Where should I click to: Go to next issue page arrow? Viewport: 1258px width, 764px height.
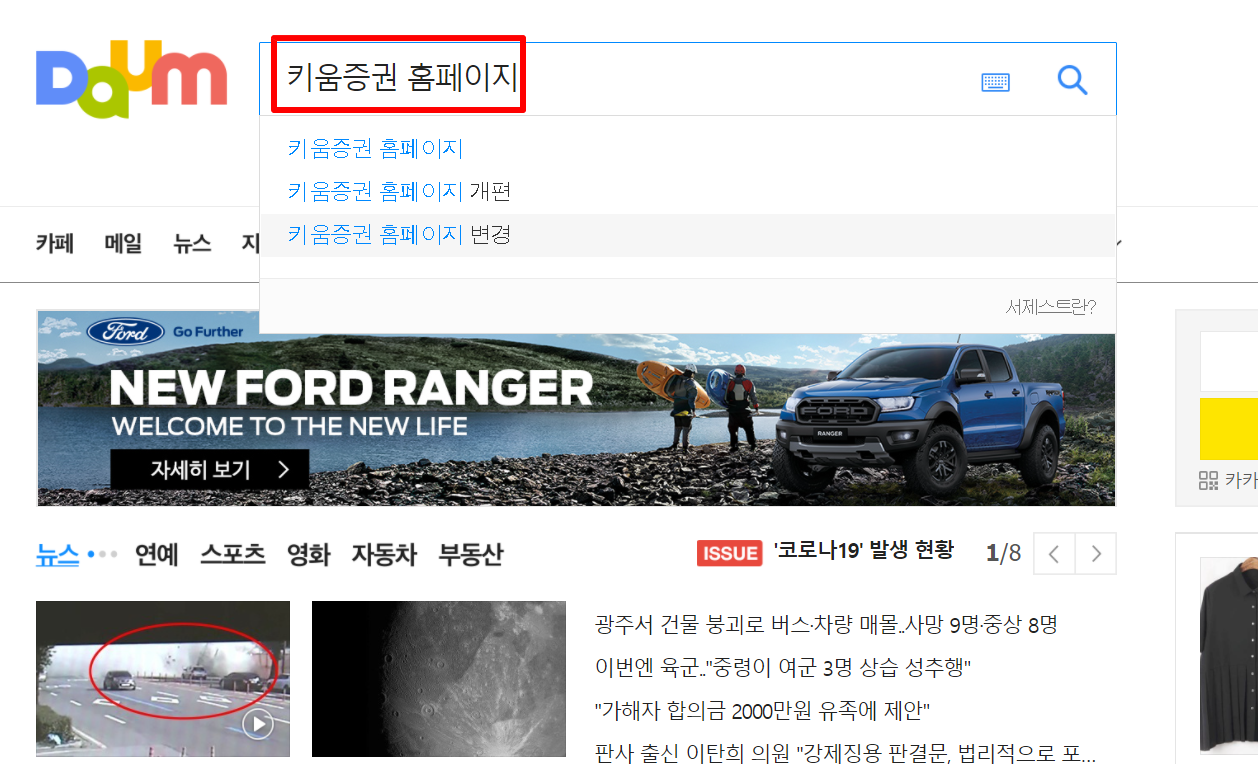click(x=1096, y=554)
